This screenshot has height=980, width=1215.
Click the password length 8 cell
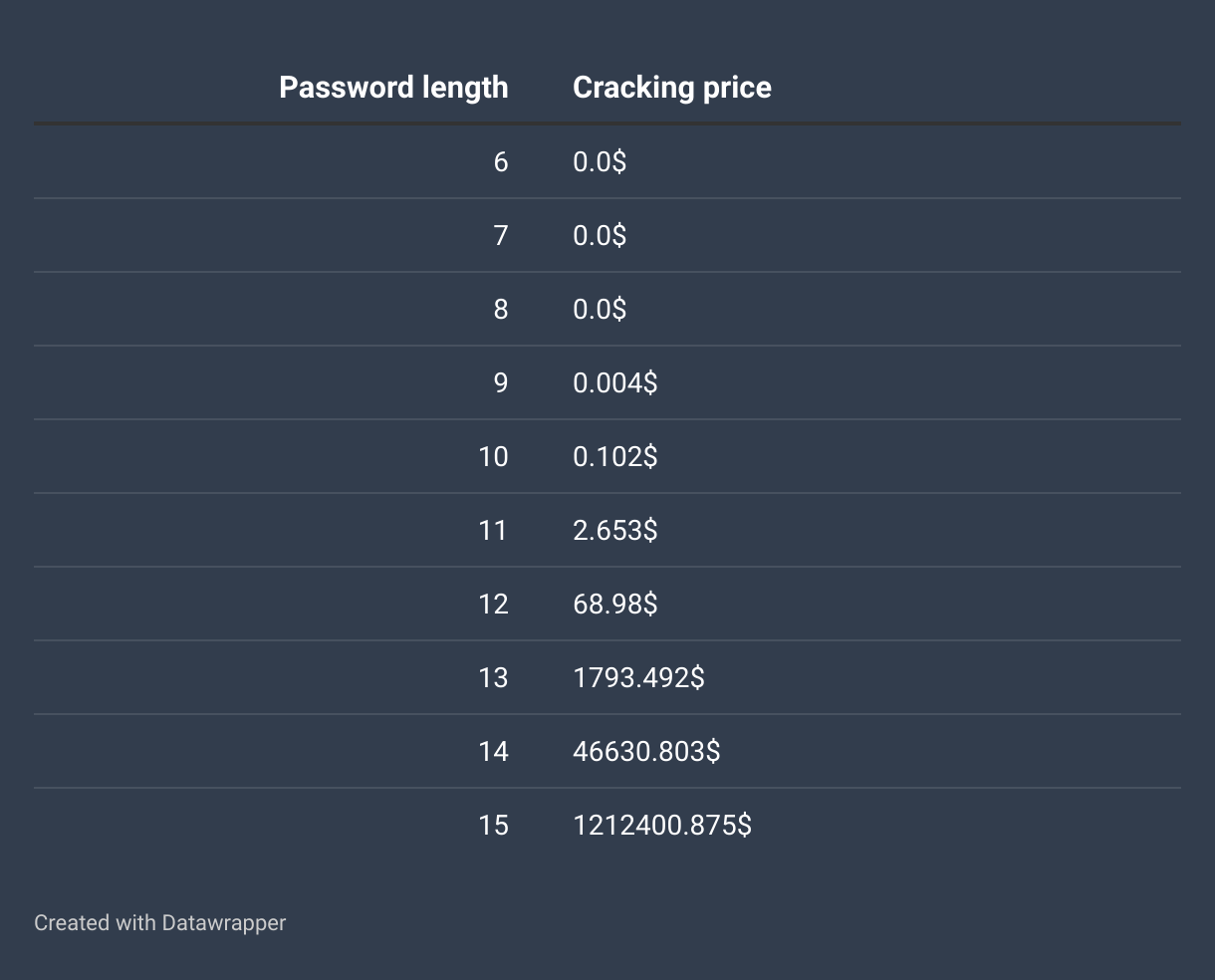pyautogui.click(x=501, y=310)
